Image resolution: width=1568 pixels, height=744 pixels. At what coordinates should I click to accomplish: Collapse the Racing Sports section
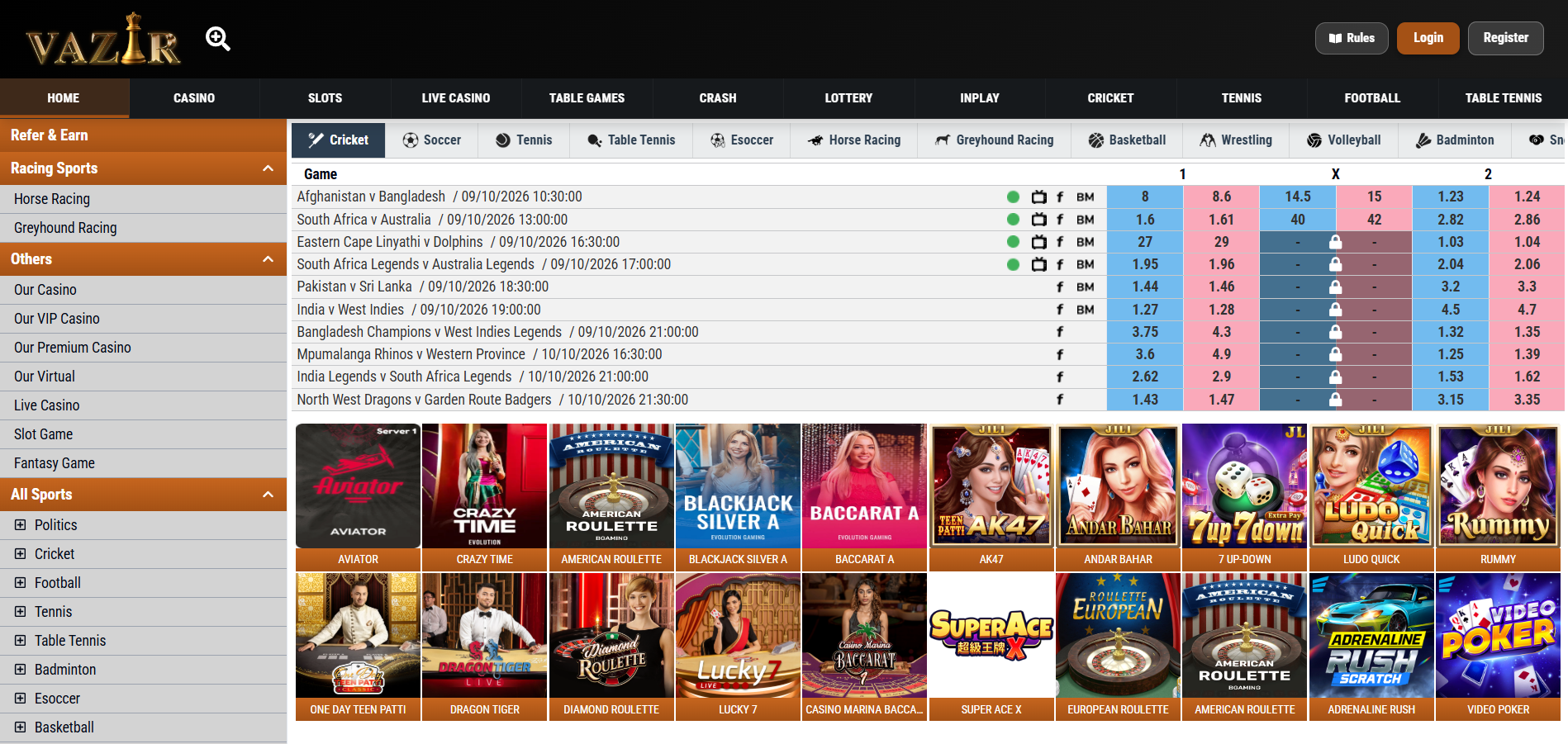(x=268, y=168)
